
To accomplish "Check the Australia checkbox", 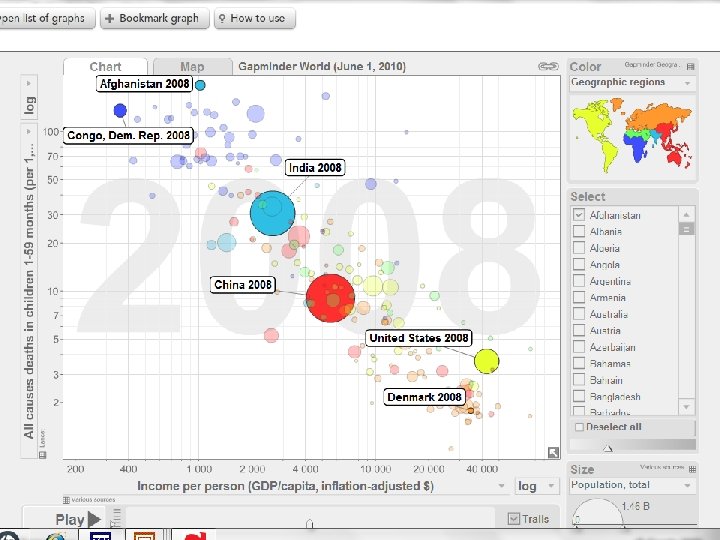I will [579, 314].
